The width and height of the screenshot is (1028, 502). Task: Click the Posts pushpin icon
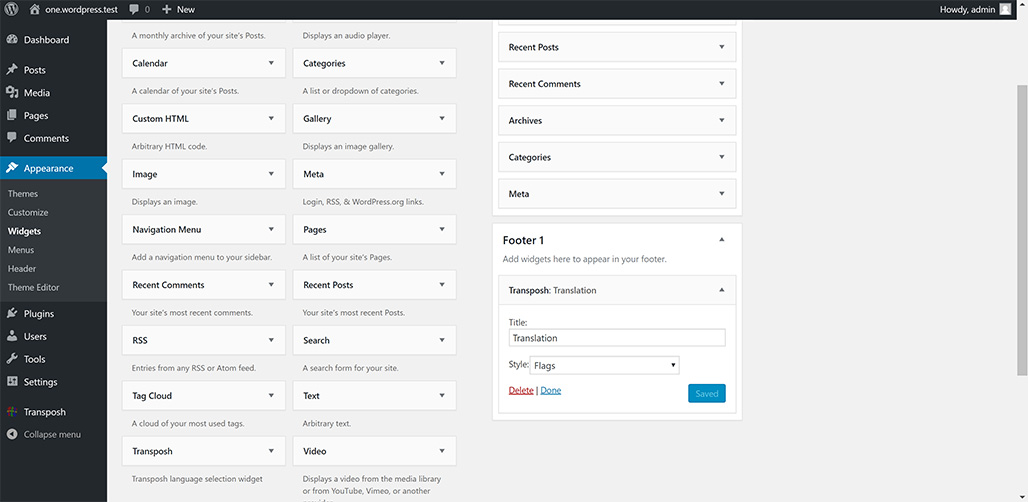click(x=12, y=69)
